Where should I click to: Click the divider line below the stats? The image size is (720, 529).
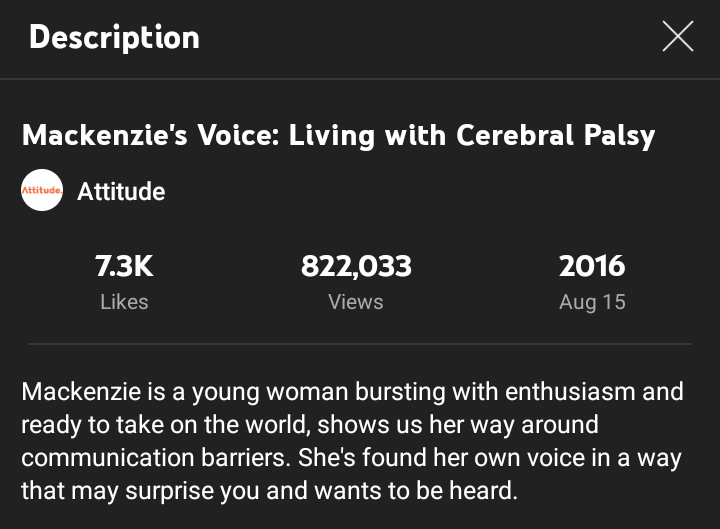(x=360, y=344)
